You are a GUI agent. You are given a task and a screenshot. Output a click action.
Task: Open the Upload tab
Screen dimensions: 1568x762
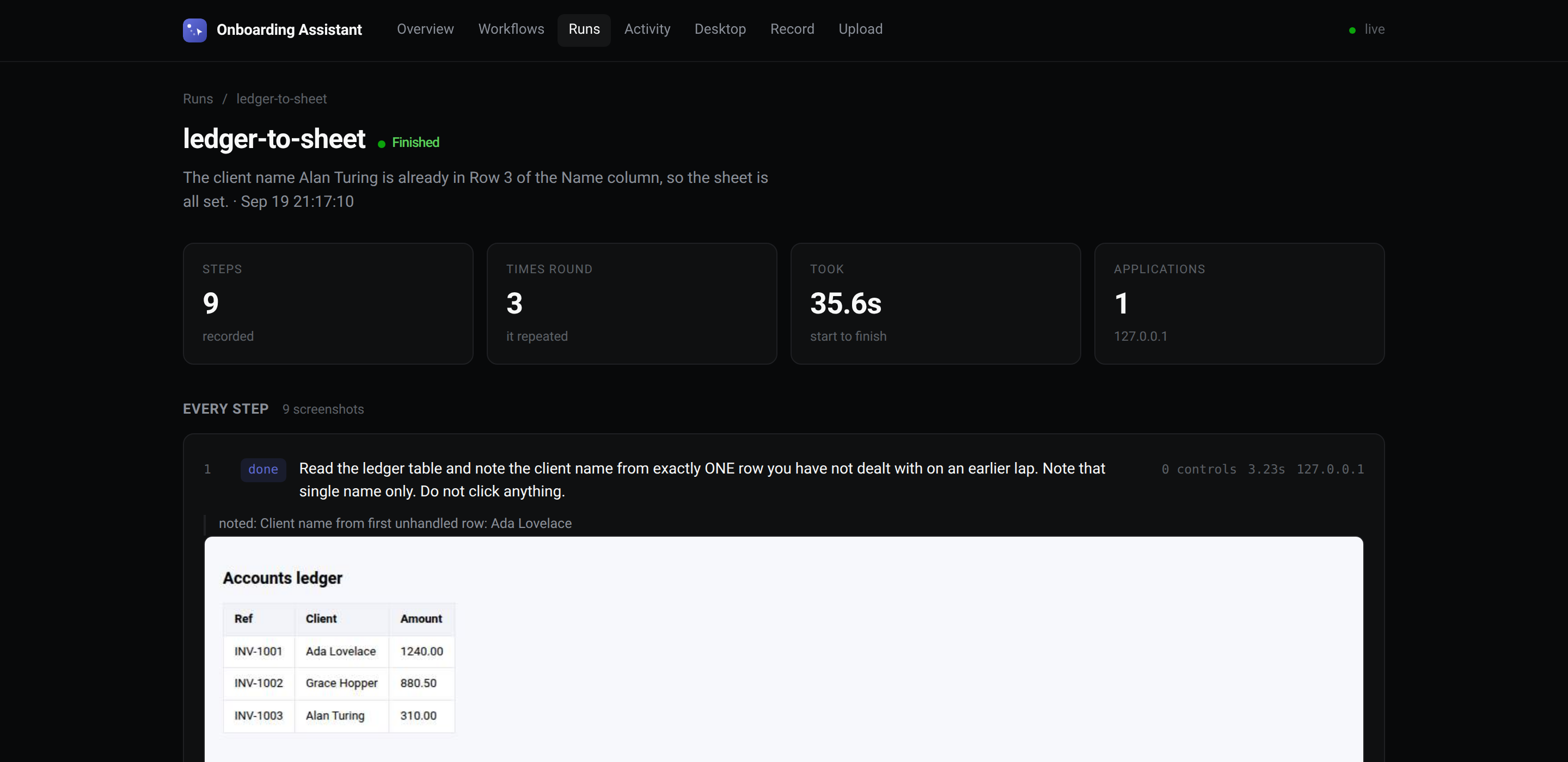click(860, 29)
